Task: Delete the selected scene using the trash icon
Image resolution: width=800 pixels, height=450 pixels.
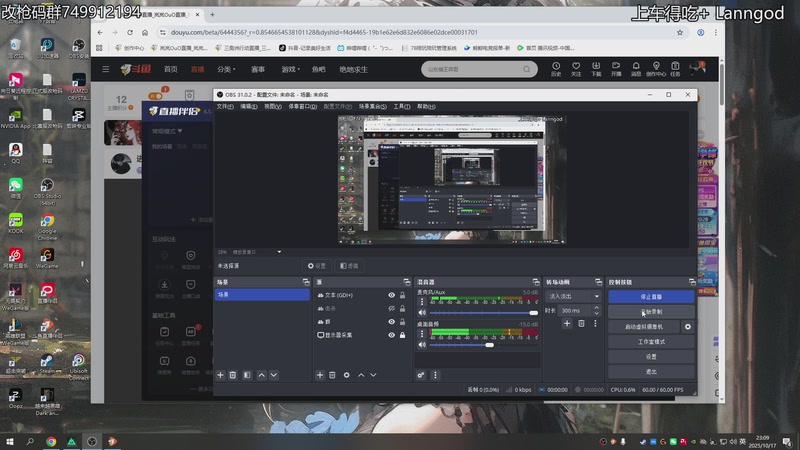Action: tap(233, 375)
